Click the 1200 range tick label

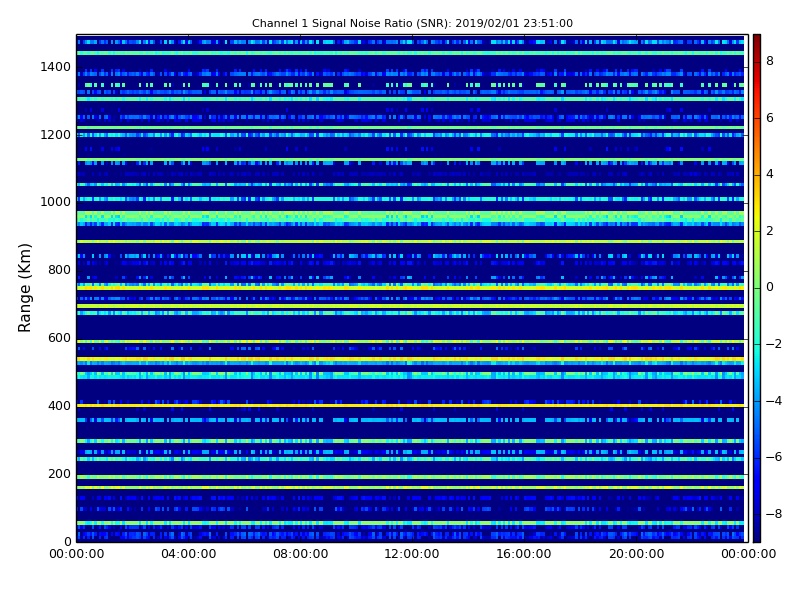click(x=55, y=135)
